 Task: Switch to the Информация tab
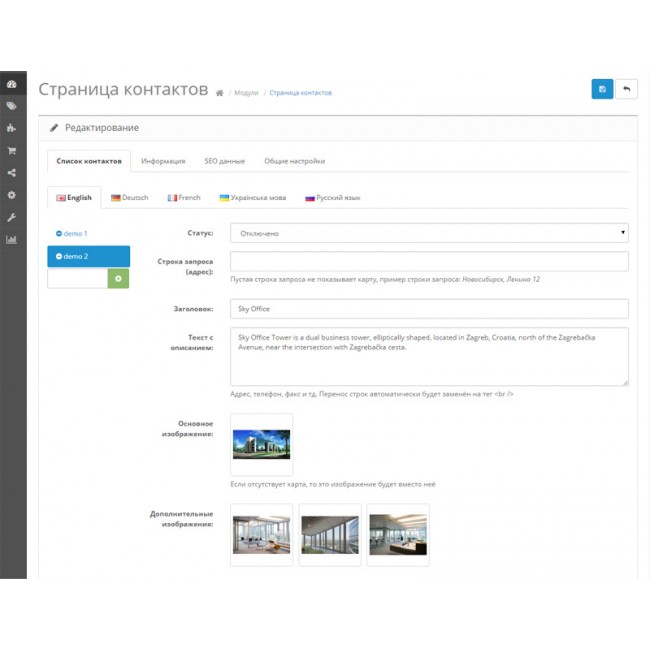click(x=163, y=161)
